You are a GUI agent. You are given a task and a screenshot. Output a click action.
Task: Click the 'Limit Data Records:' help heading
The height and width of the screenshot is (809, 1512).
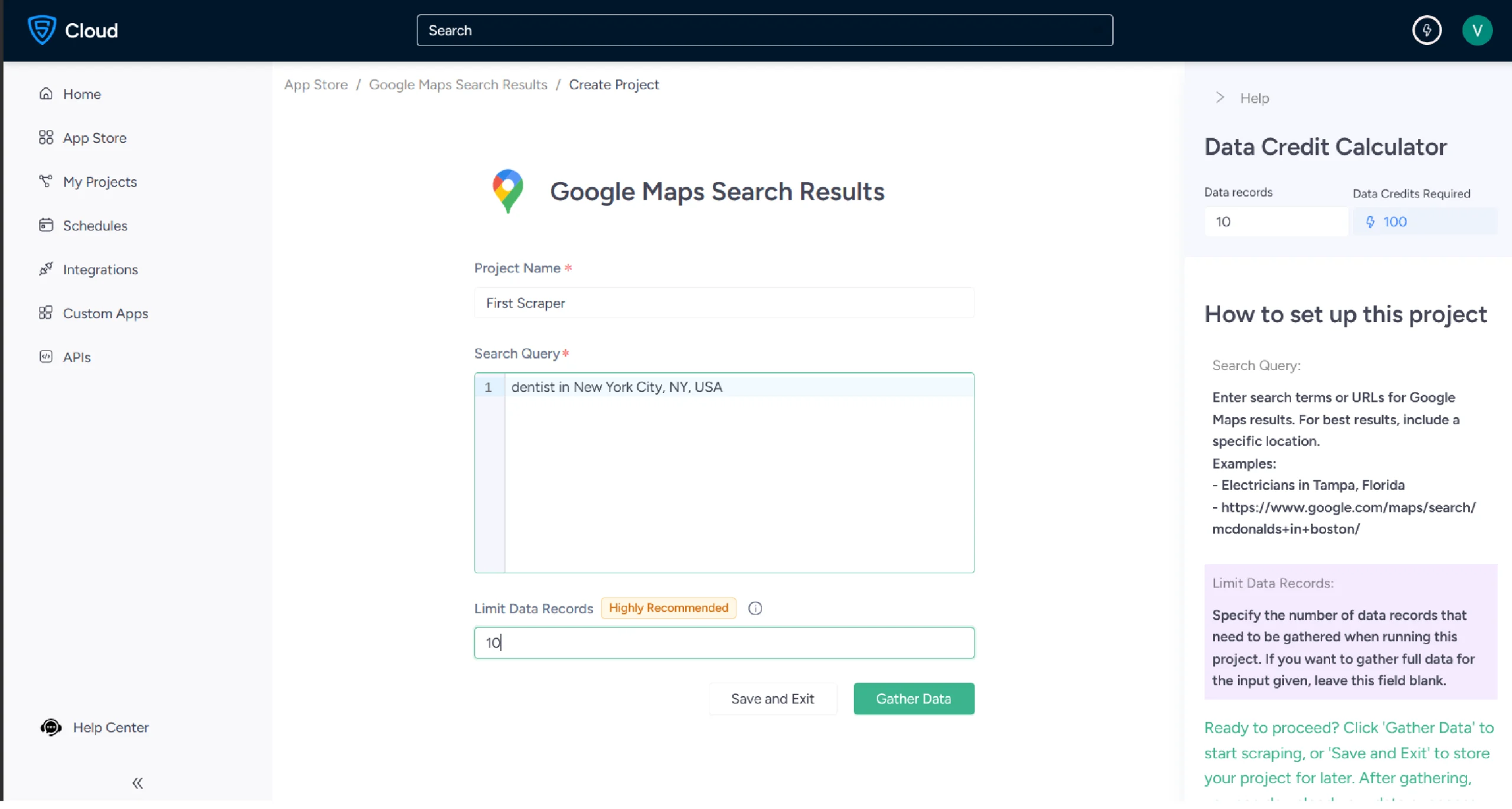point(1273,583)
